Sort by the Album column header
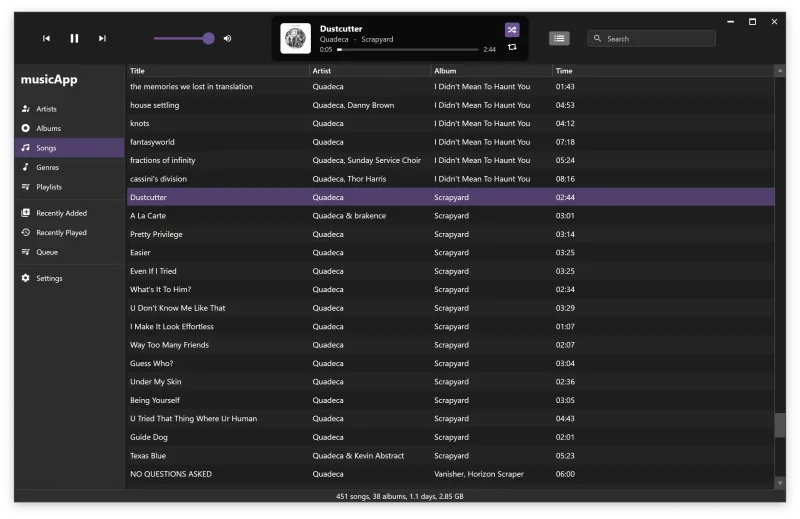The height and width of the screenshot is (519, 800). pos(491,71)
